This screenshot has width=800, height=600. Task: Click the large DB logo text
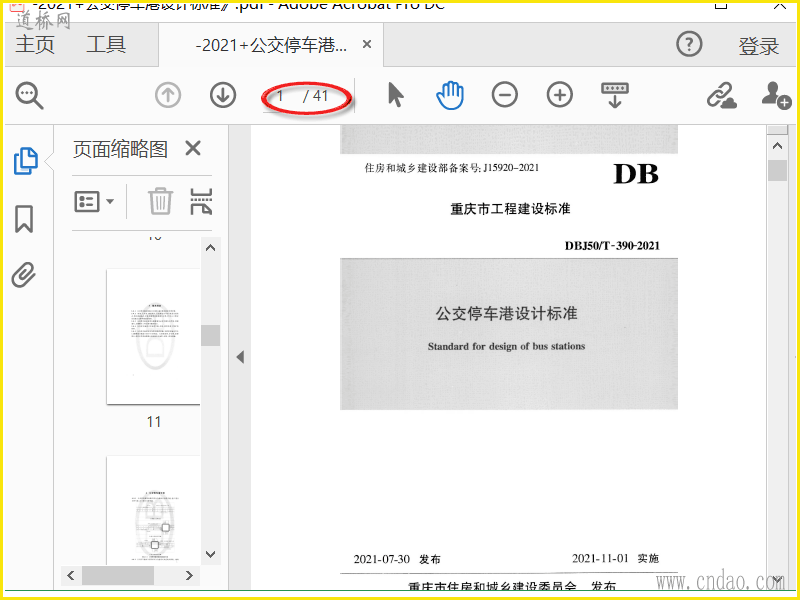(636, 174)
